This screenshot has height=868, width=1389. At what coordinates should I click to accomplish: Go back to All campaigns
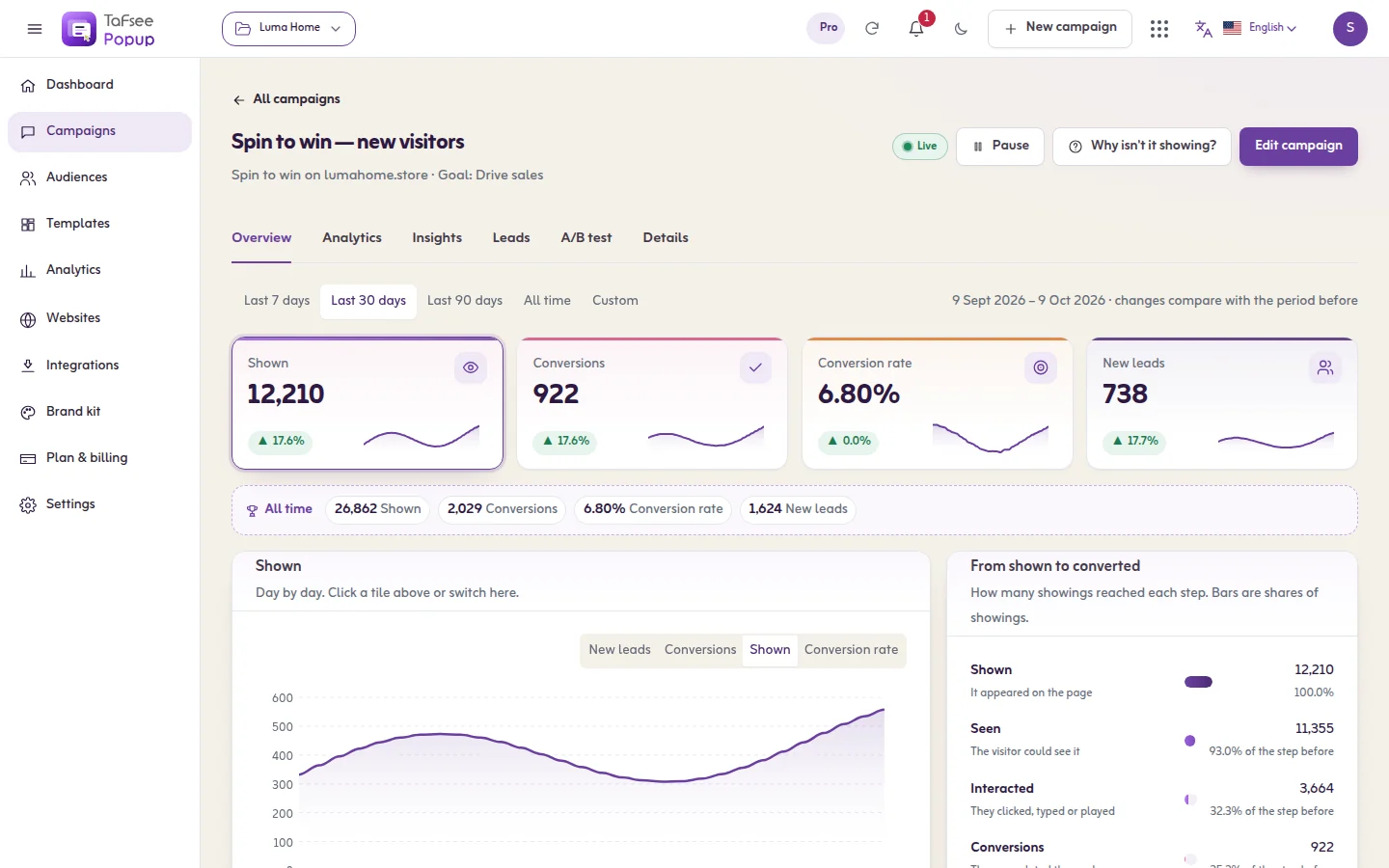point(286,99)
